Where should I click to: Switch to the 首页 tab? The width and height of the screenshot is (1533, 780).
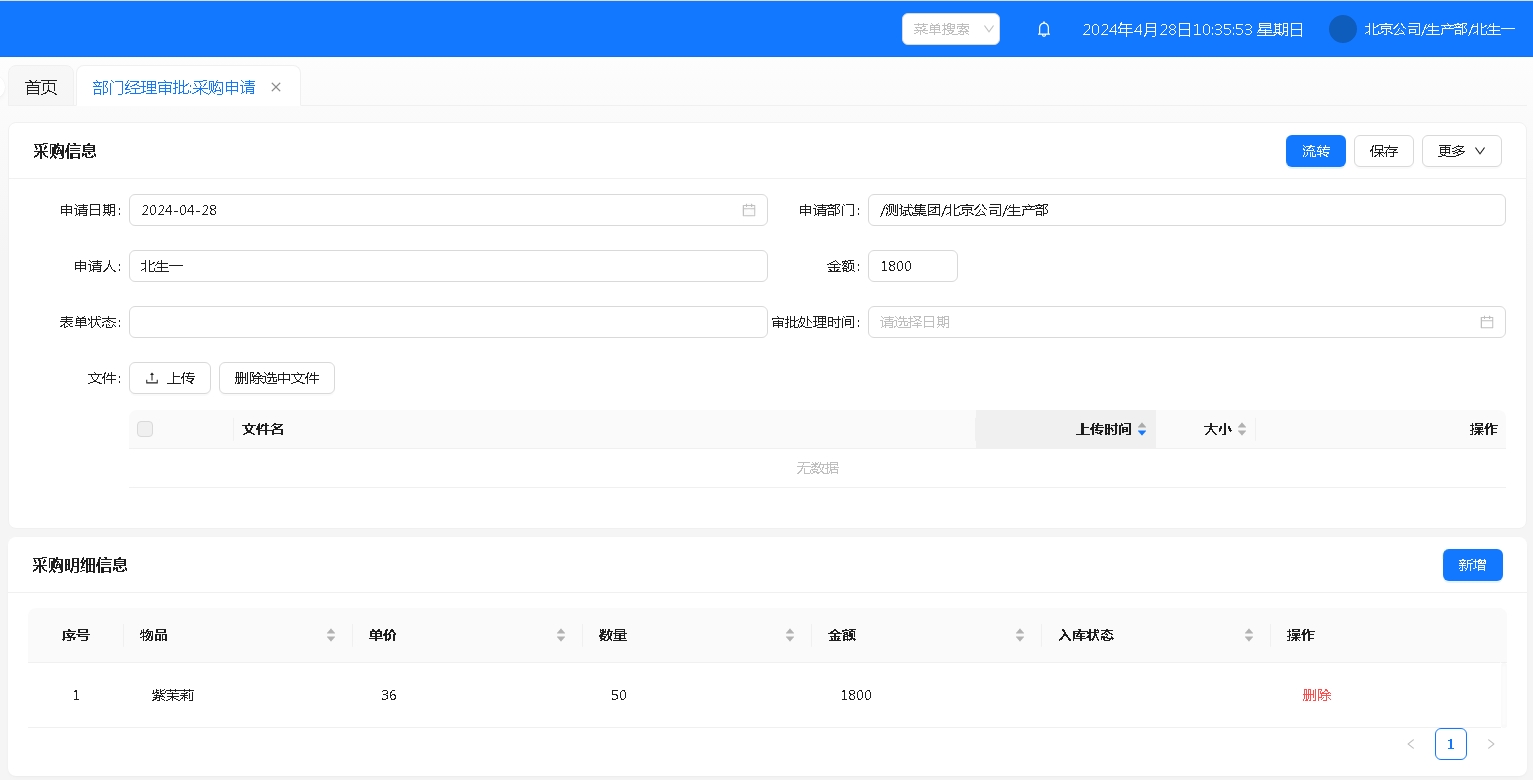(x=41, y=87)
